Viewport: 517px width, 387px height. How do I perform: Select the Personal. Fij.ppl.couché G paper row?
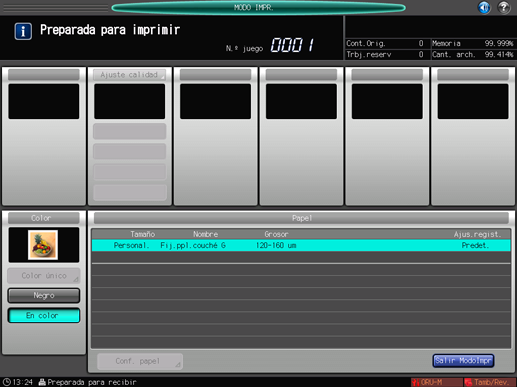point(301,245)
